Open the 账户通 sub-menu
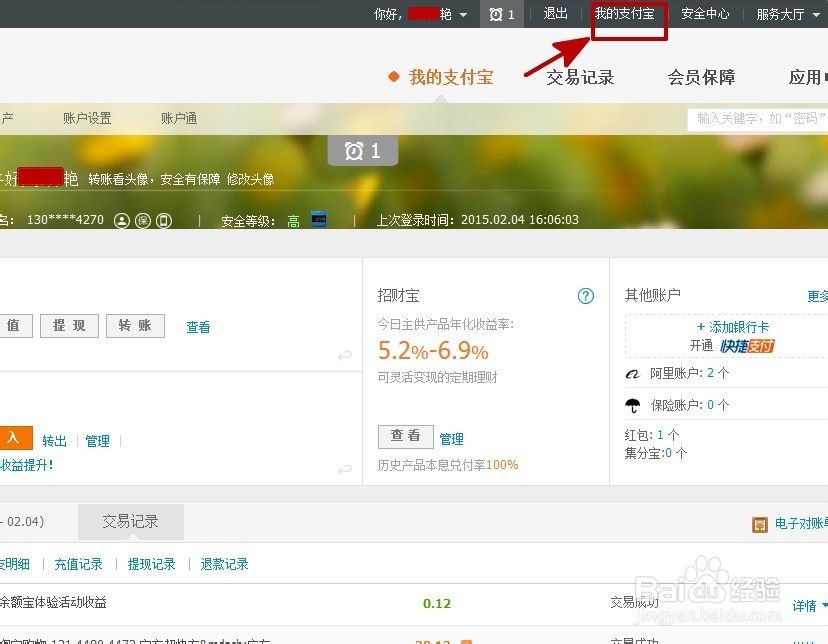The height and width of the screenshot is (644, 828). 179,118
